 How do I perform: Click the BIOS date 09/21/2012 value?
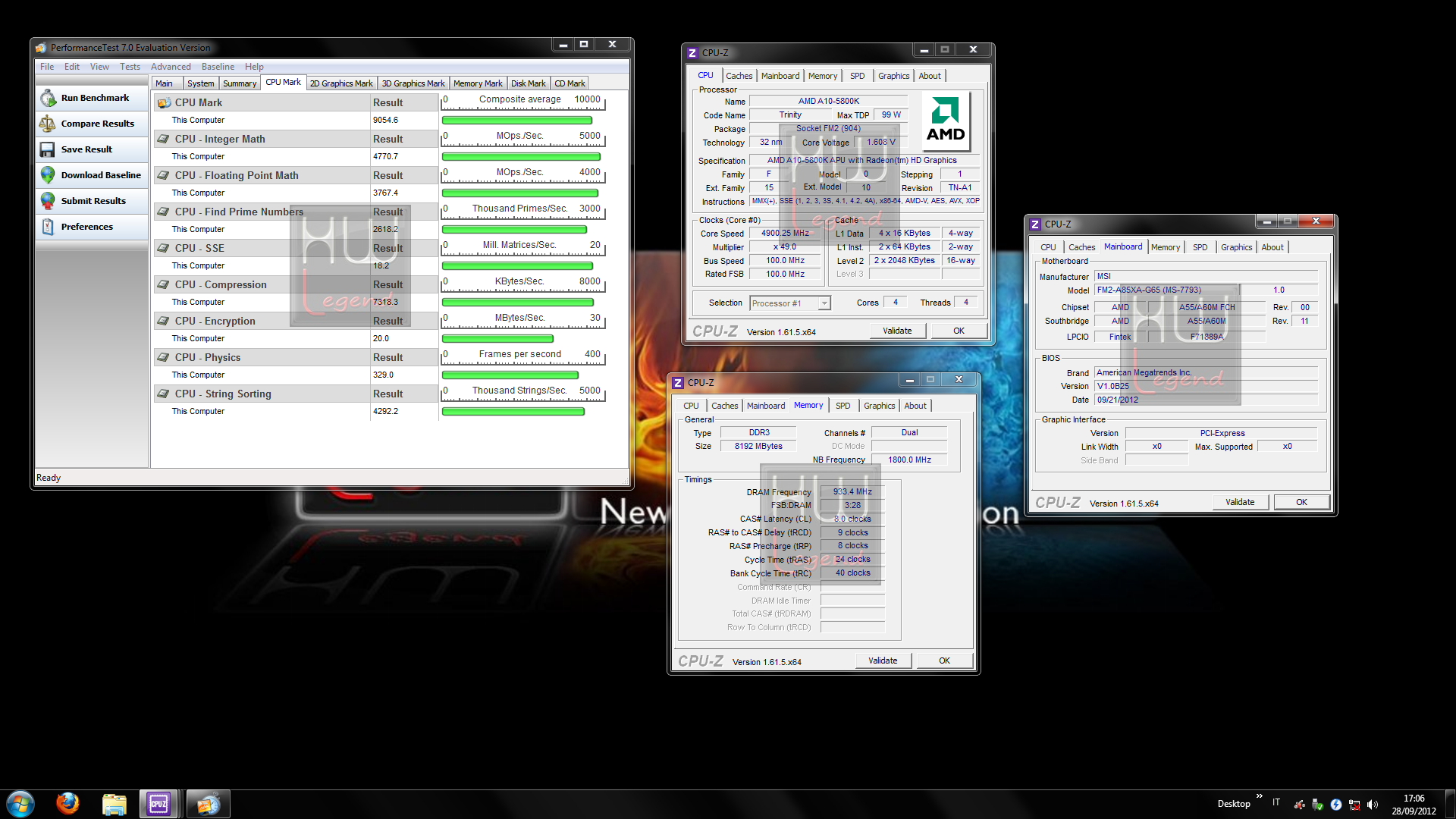[1206, 400]
